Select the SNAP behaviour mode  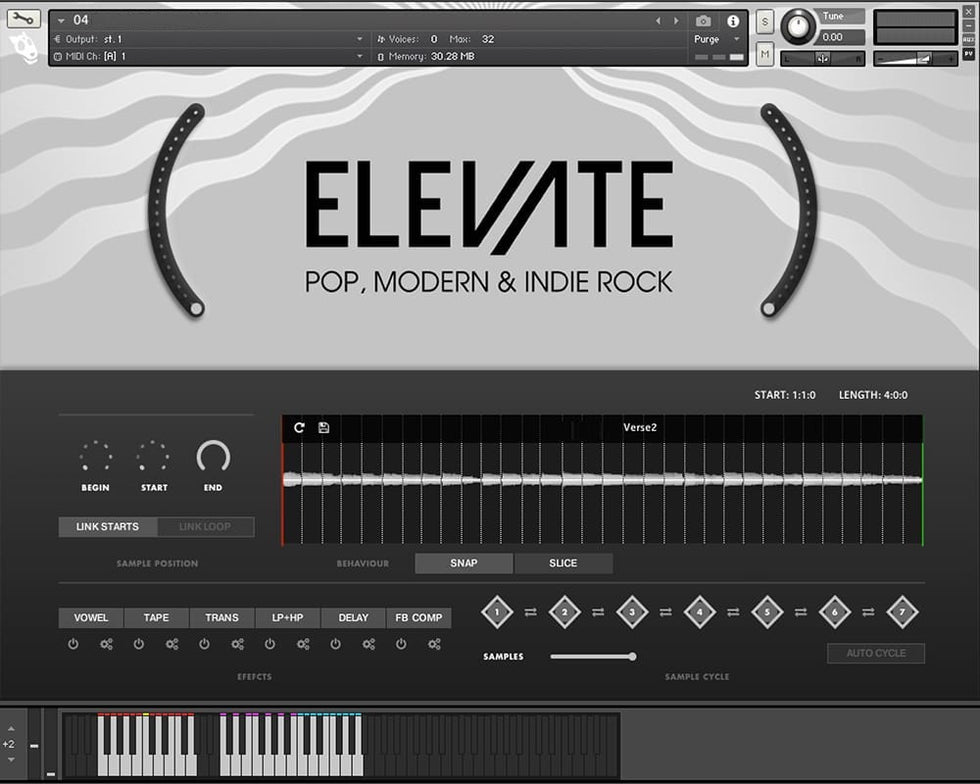[x=464, y=563]
